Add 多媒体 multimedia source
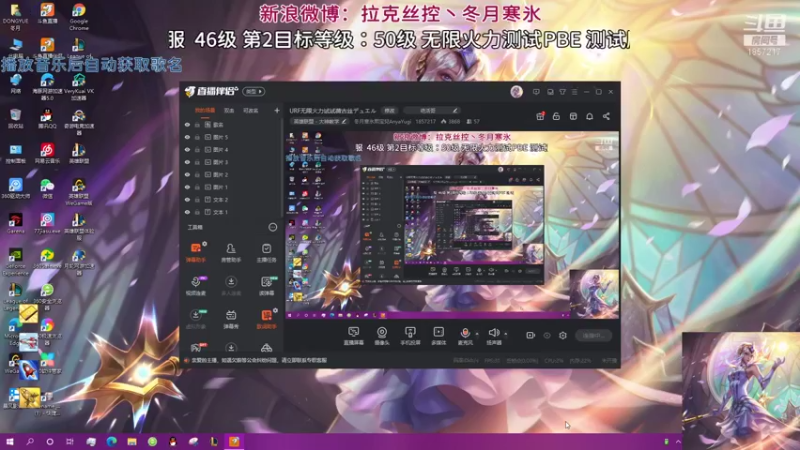The height and width of the screenshot is (450, 800). (438, 336)
